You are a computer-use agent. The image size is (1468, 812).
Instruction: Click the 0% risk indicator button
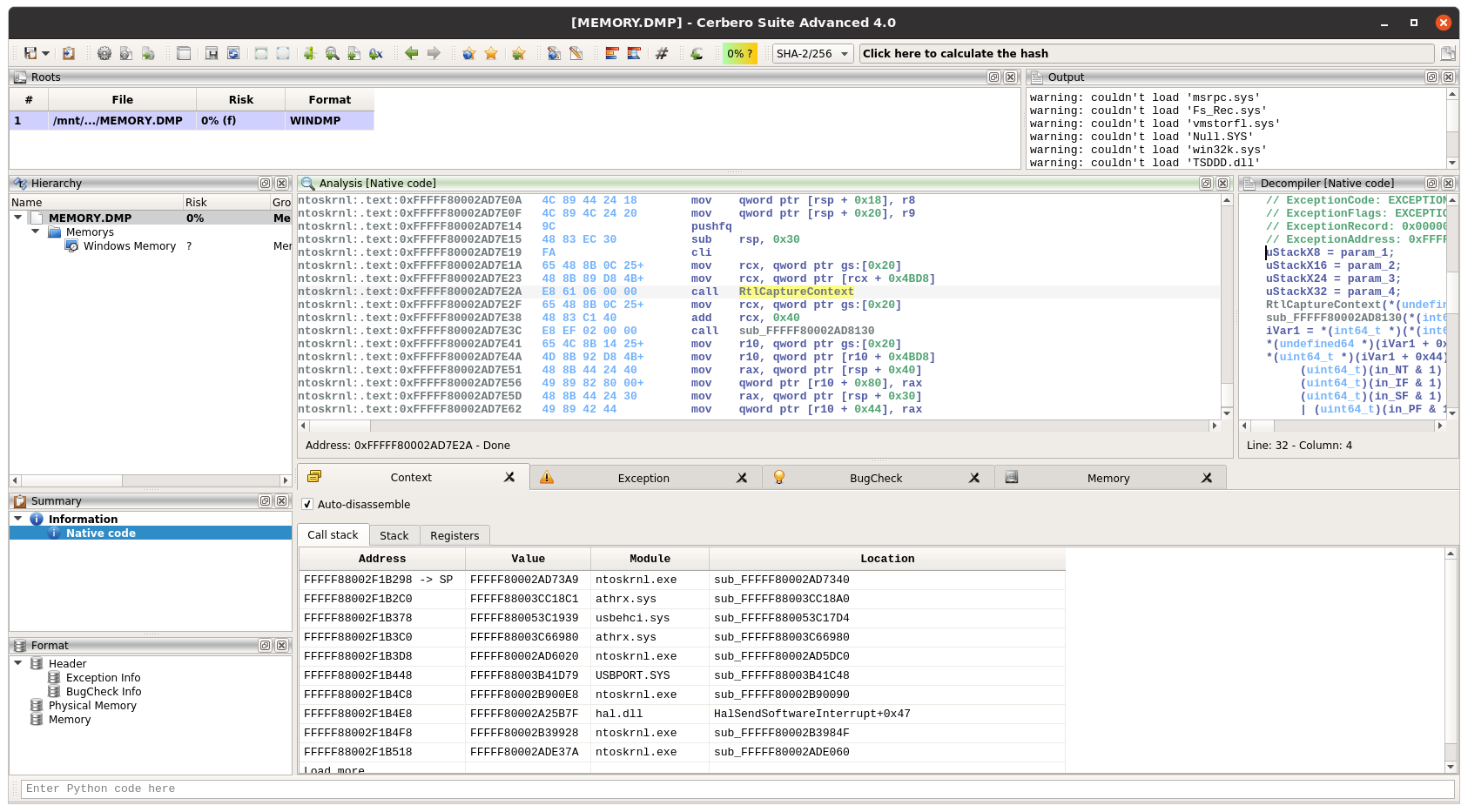[x=739, y=53]
